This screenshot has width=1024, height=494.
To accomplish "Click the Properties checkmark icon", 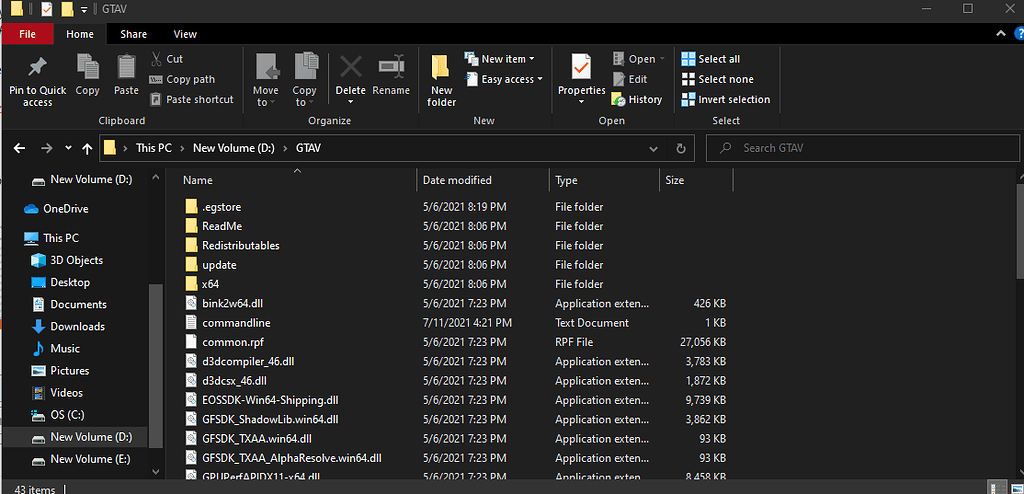I will point(581,67).
